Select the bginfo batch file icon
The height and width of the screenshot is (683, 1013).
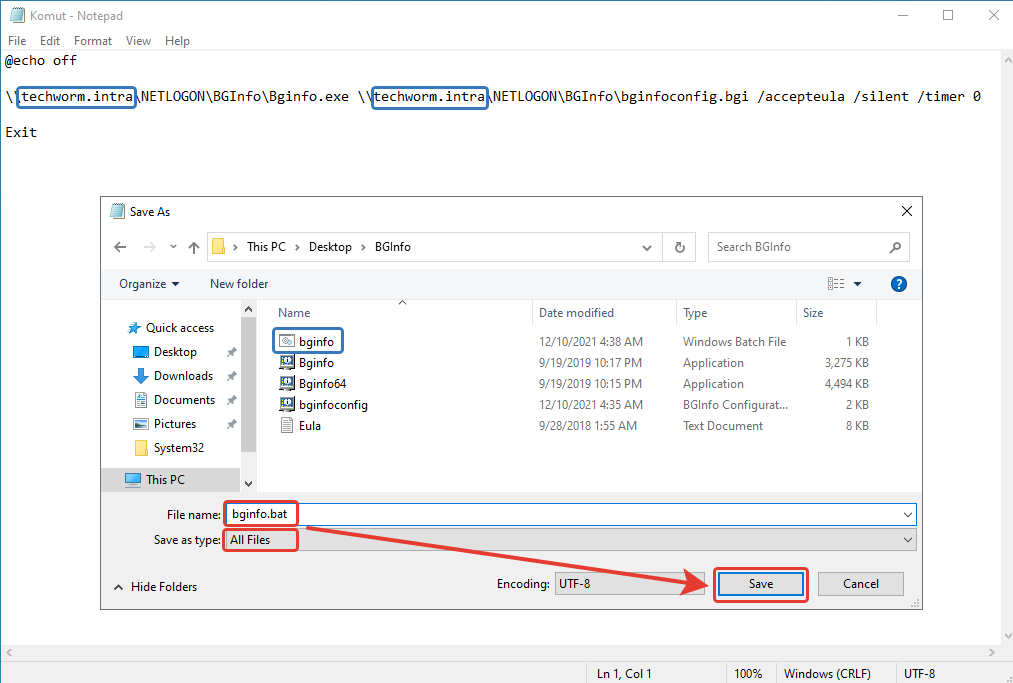pos(287,341)
